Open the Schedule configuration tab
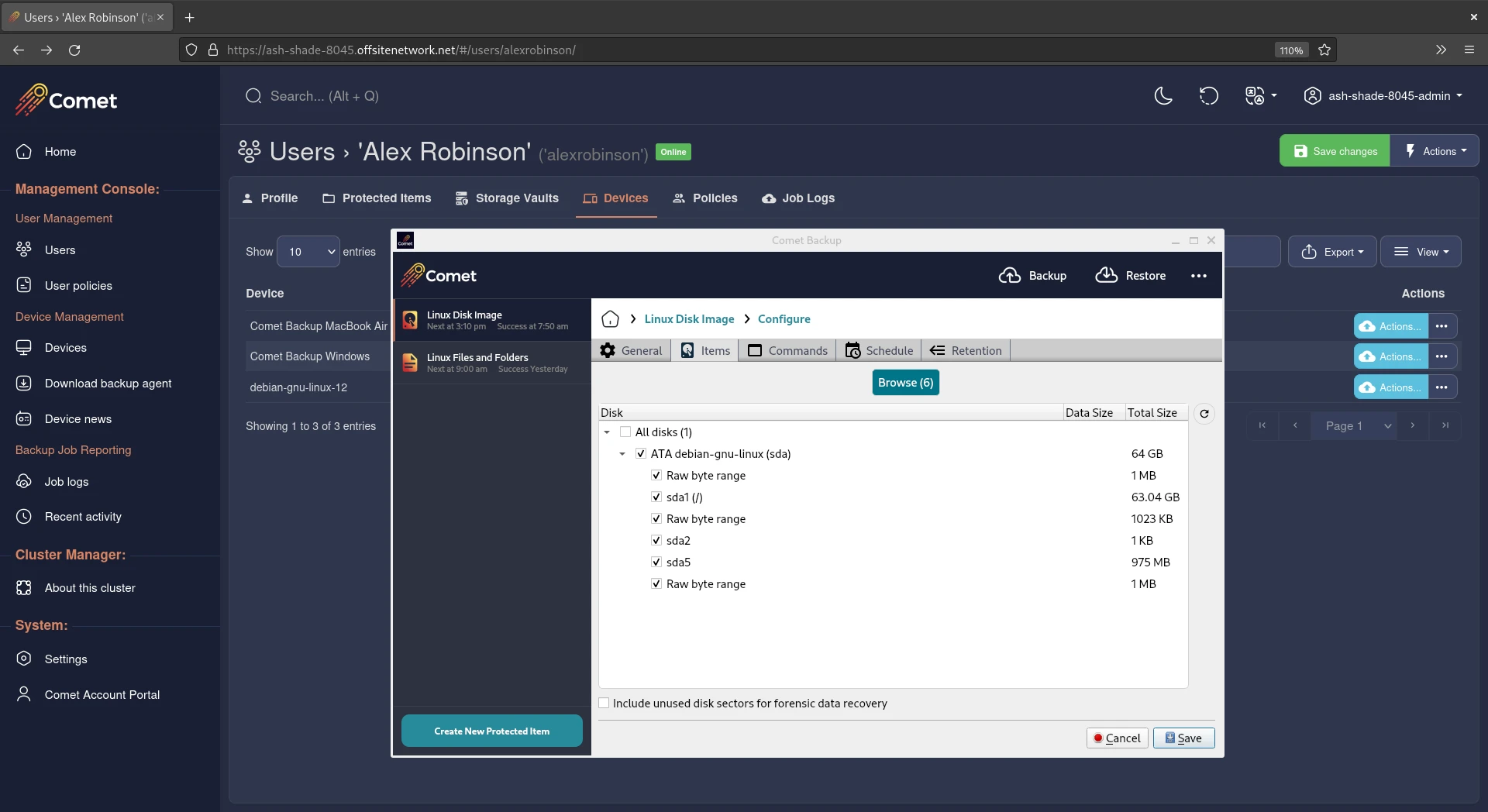The width and height of the screenshot is (1488, 812). pyautogui.click(x=879, y=351)
